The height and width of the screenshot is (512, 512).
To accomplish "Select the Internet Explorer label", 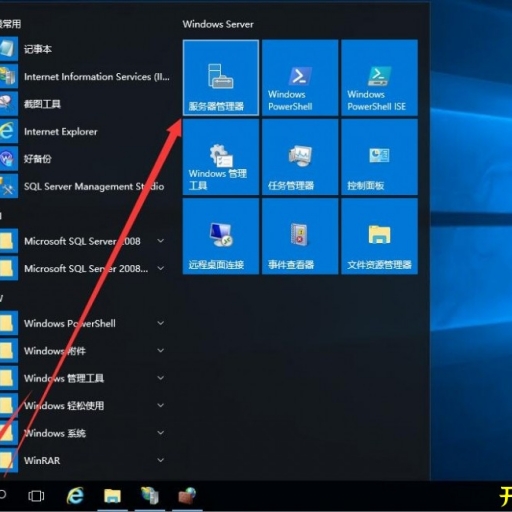I will point(61,132).
